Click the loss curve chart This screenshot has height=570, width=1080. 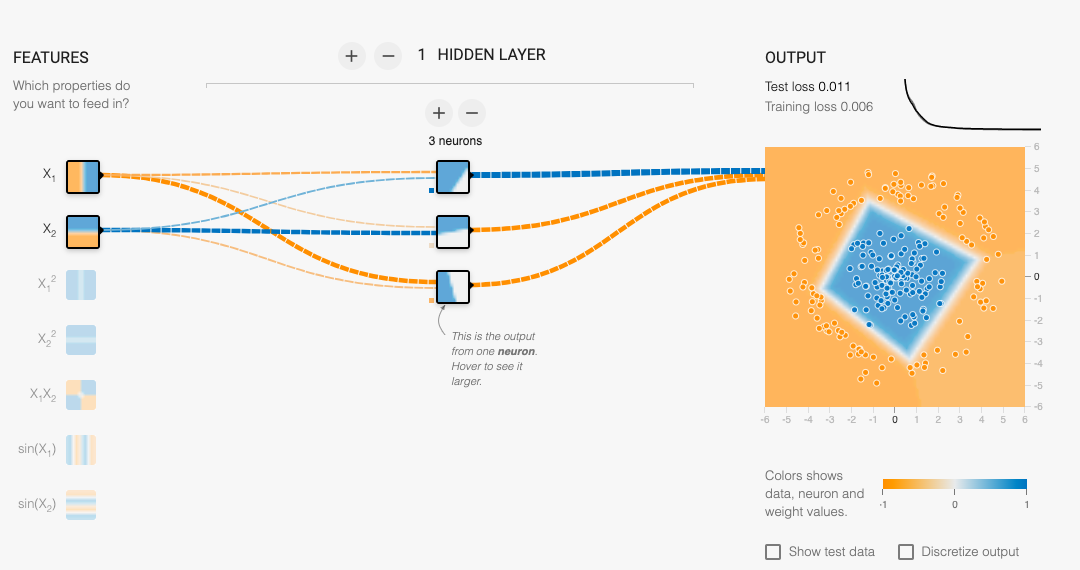[973, 104]
